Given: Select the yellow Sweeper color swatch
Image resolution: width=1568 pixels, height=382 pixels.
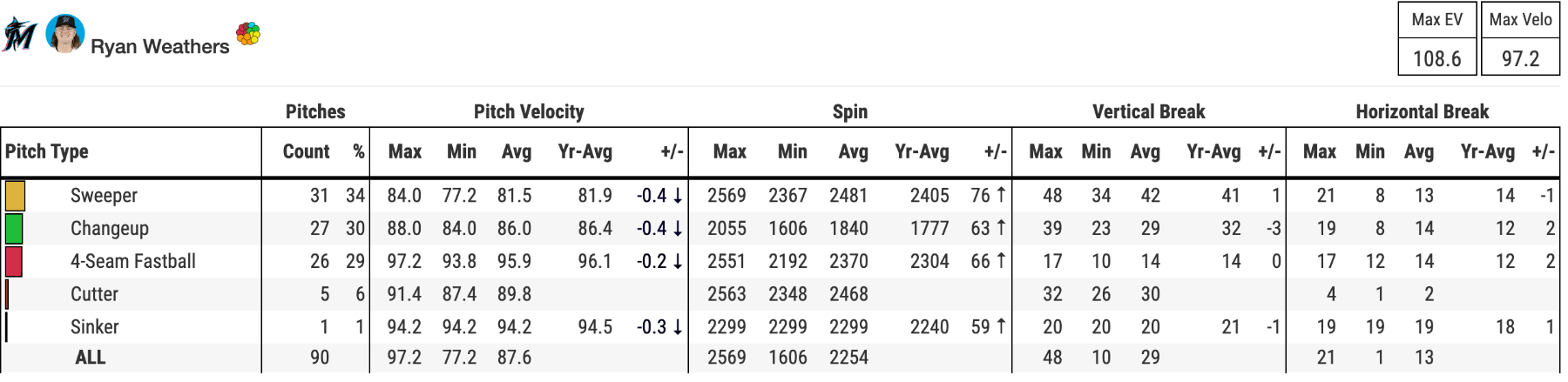Looking at the screenshot, I should (15, 196).
